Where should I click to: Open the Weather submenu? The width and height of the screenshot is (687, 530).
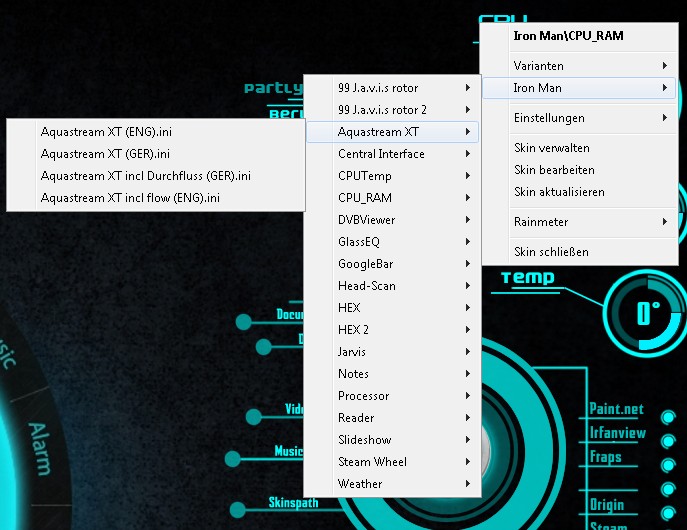[x=393, y=484]
